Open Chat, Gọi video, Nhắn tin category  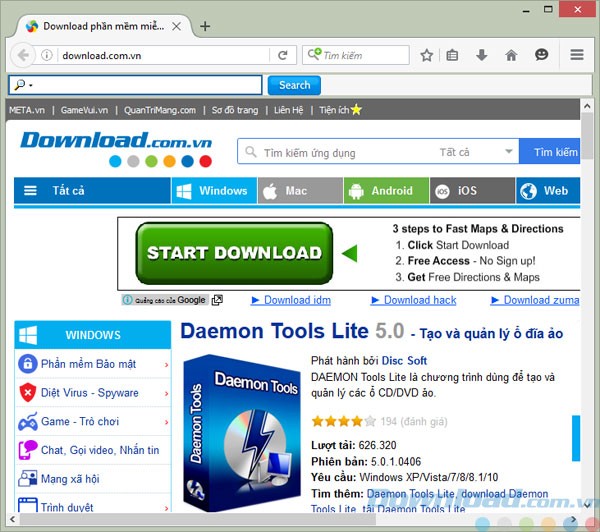tap(100, 450)
